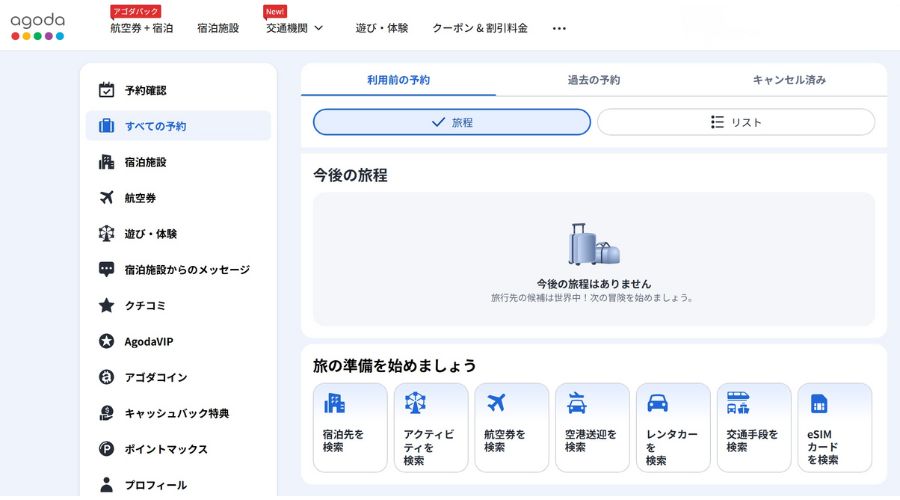Open クーポン＆割引料金 in top navigation
The height and width of the screenshot is (500, 900).
pos(480,28)
